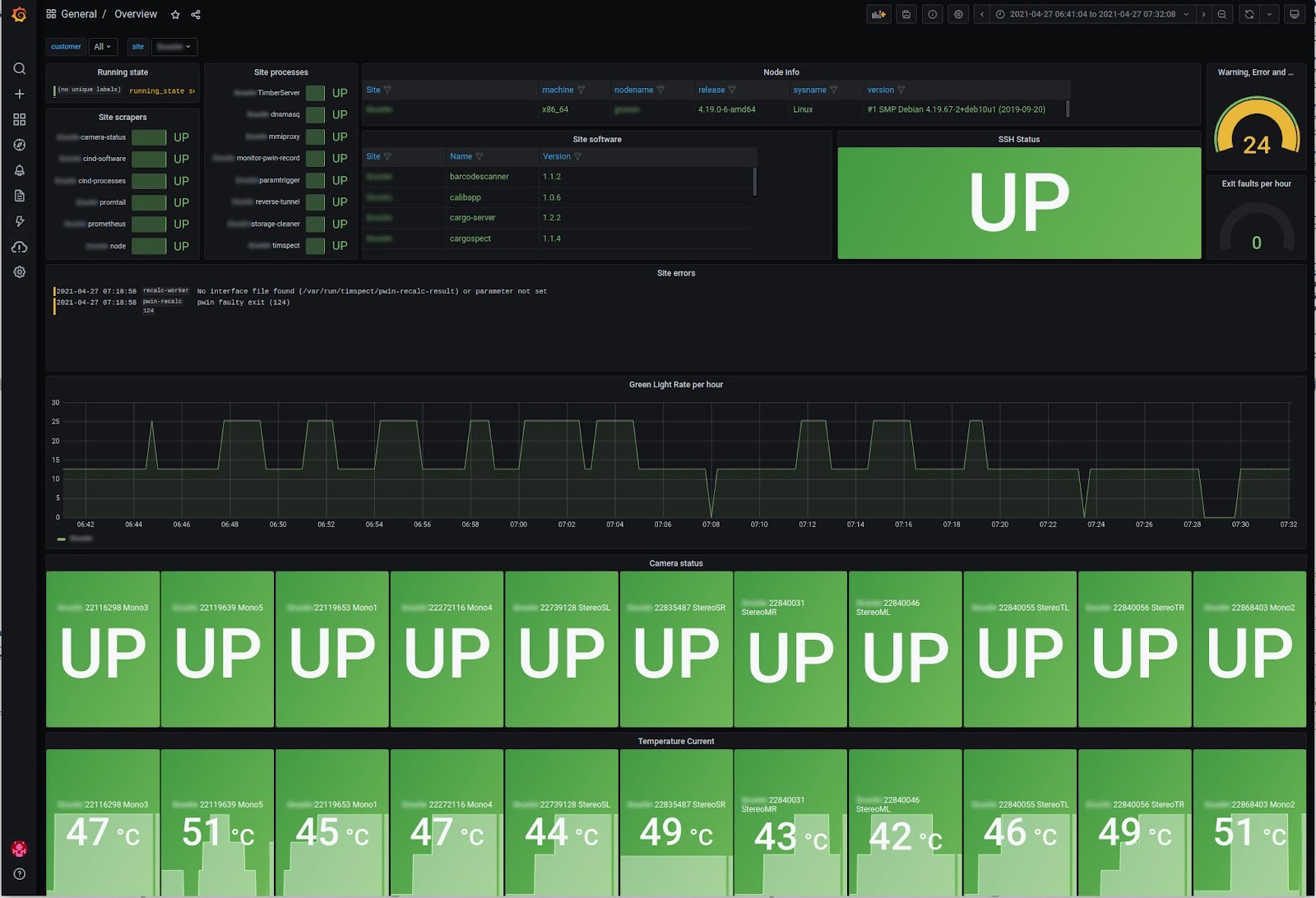Sort Site software by Version column header

(556, 156)
